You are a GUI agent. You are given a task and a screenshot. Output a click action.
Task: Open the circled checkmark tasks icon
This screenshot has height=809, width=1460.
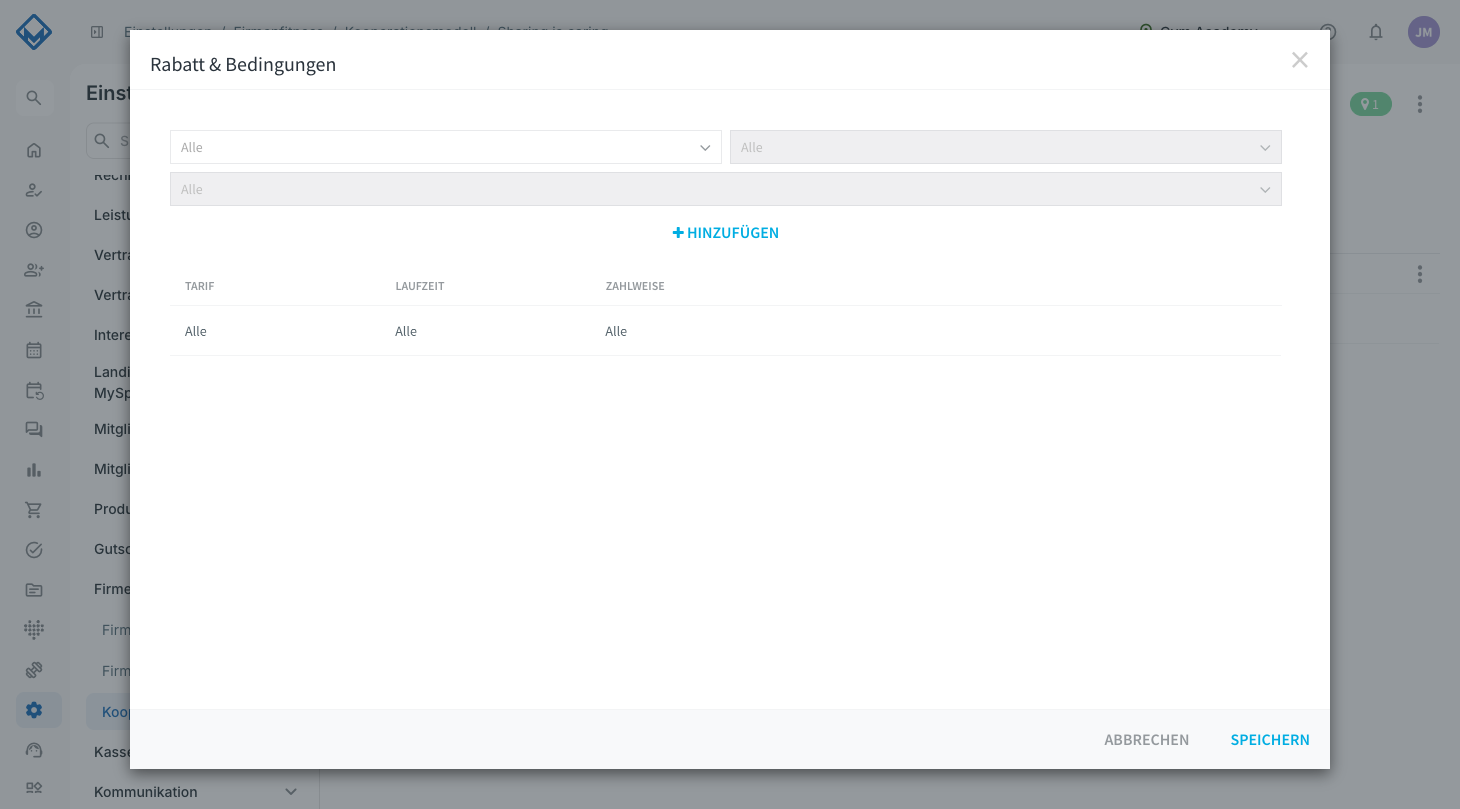coord(34,550)
